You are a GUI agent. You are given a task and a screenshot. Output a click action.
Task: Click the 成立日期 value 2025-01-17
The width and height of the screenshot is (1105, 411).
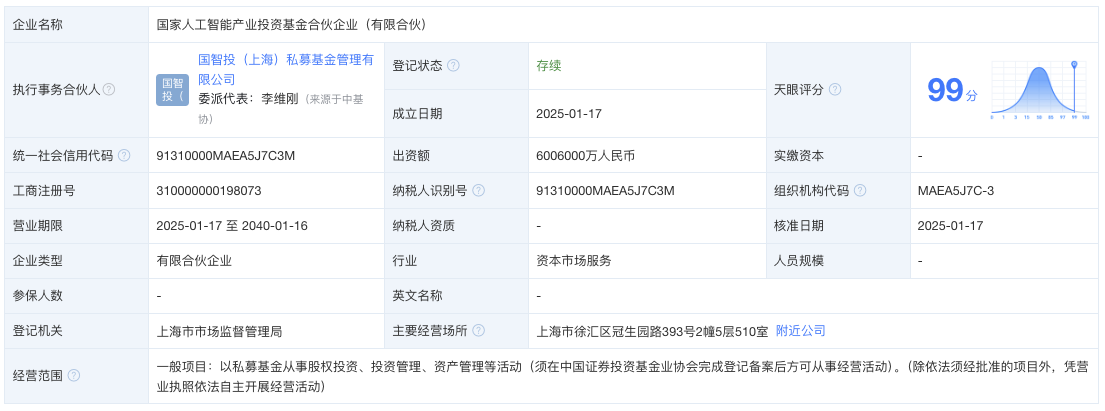click(x=569, y=114)
